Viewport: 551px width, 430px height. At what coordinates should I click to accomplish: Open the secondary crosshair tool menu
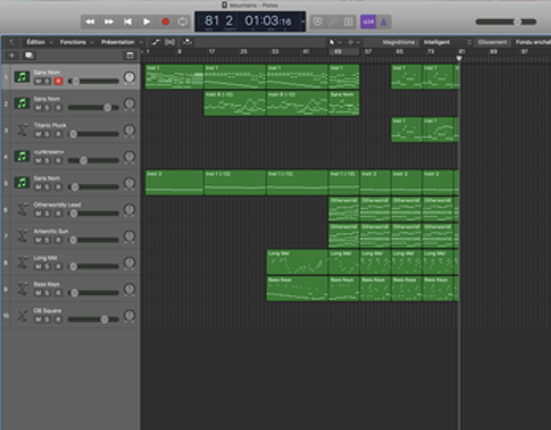pyautogui.click(x=353, y=42)
